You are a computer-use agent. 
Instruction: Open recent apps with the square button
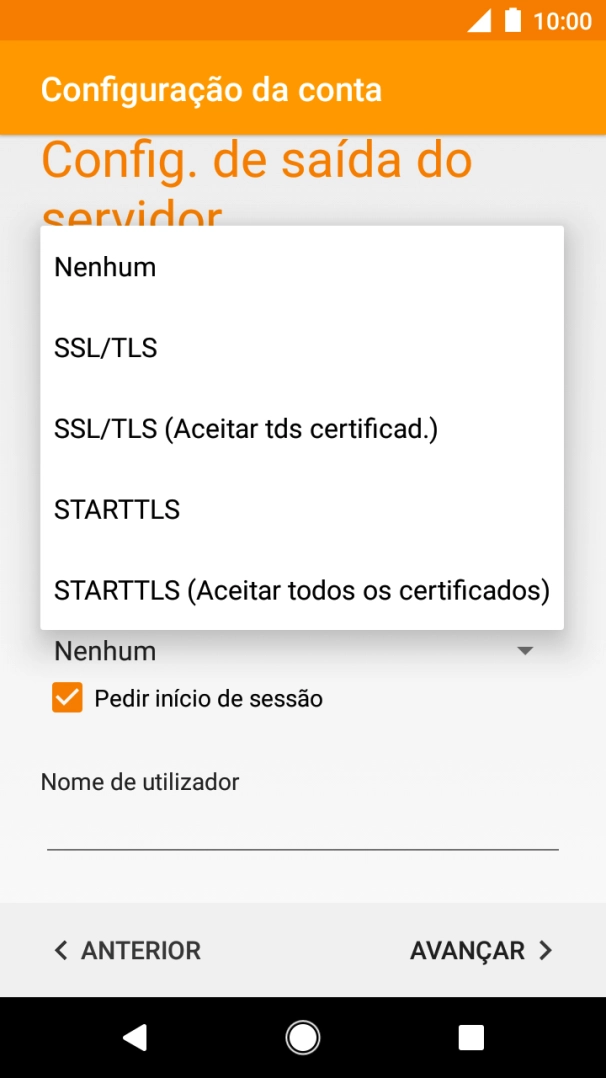[470, 1037]
